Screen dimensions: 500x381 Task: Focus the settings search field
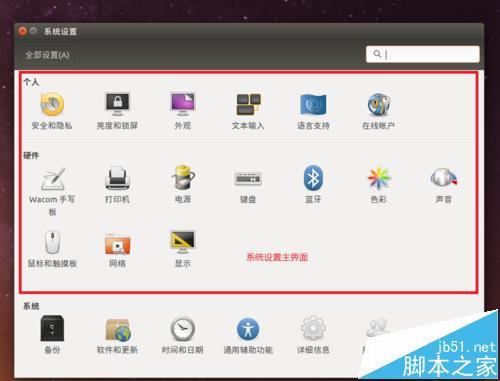(423, 54)
